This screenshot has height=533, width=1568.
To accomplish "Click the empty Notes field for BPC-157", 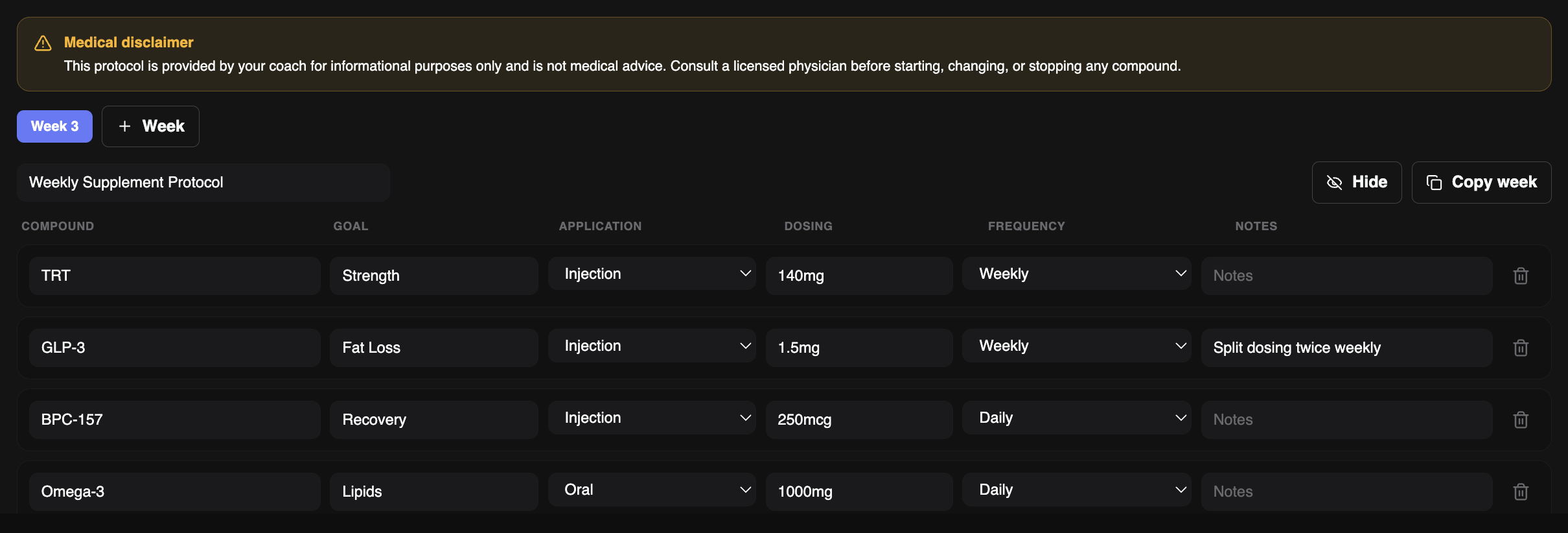I will tap(1346, 420).
